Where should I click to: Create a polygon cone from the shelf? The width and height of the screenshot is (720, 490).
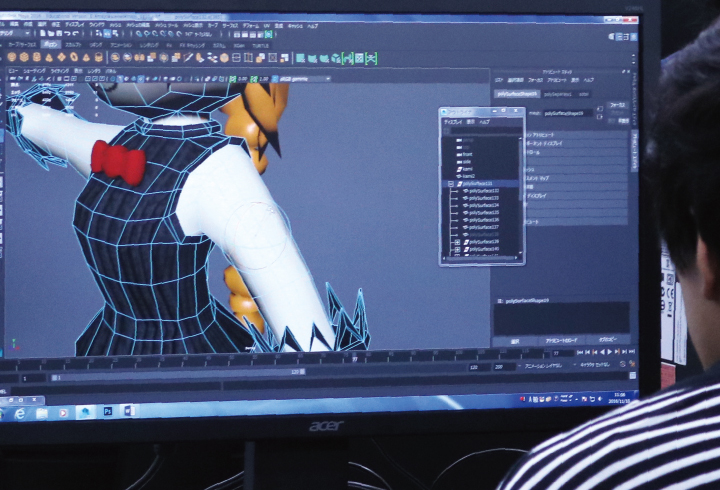coord(49,57)
